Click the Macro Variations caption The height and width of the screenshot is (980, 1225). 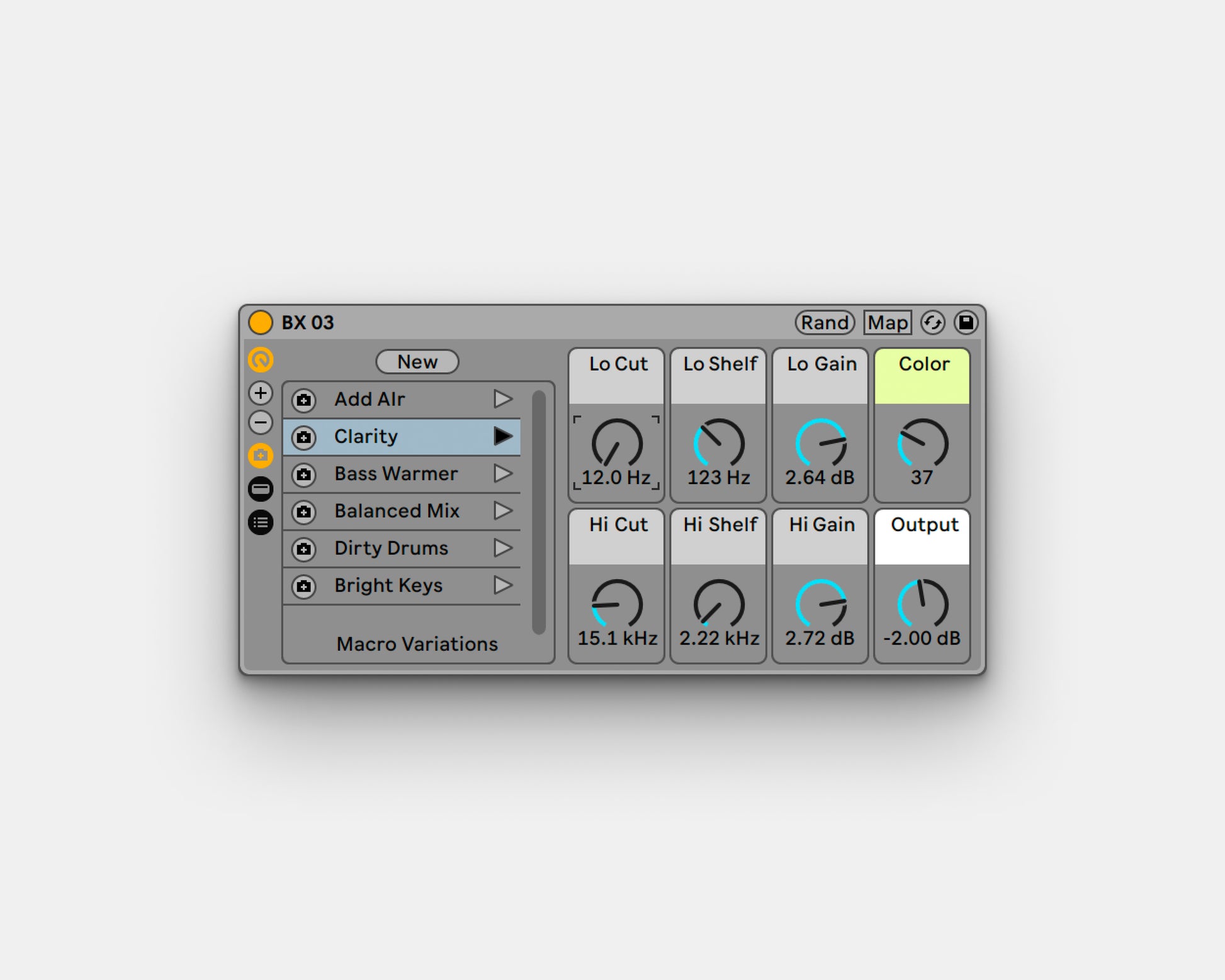pos(417,643)
